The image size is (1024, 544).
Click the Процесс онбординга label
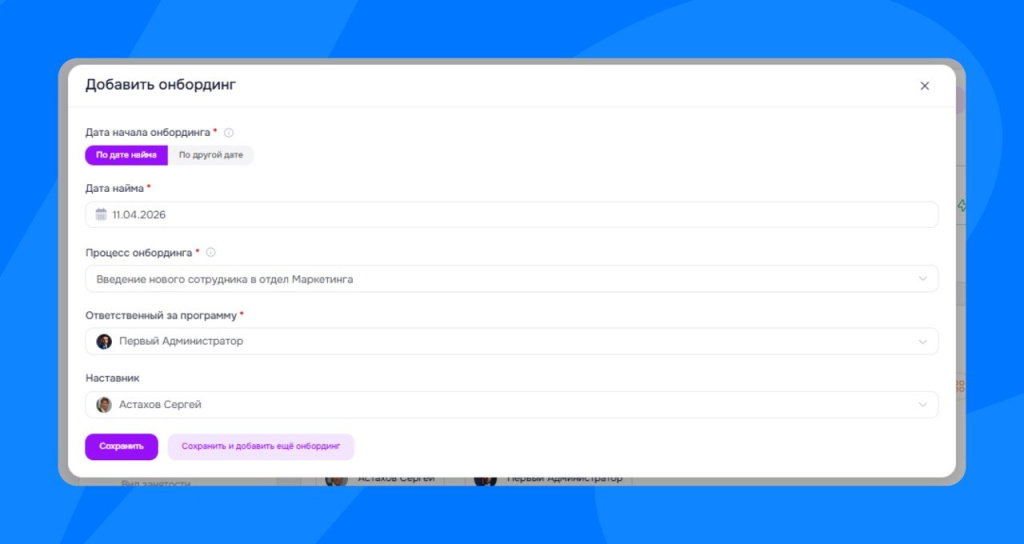click(x=138, y=253)
